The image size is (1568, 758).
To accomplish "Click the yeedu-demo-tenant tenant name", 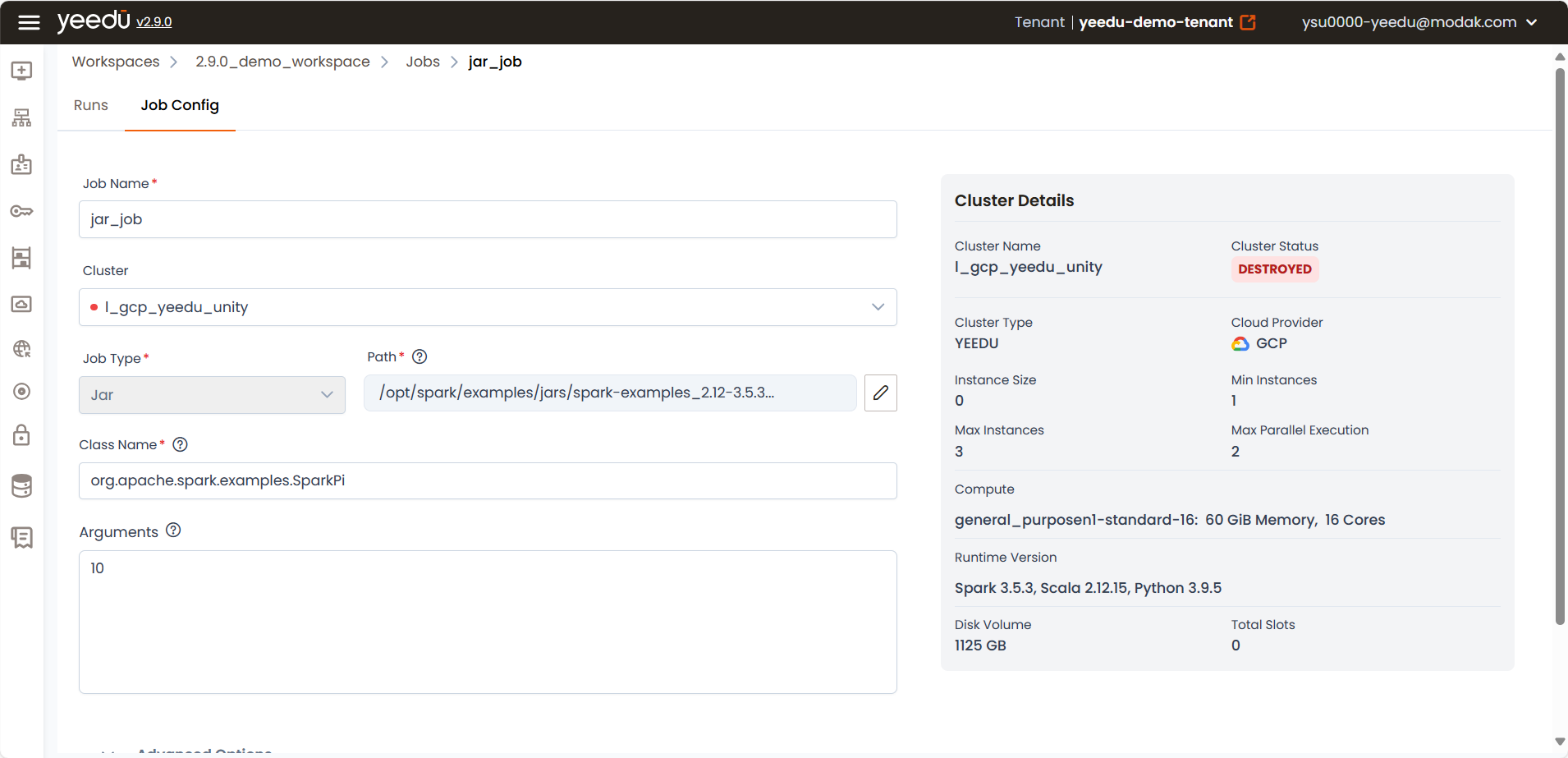I will coord(1156,22).
